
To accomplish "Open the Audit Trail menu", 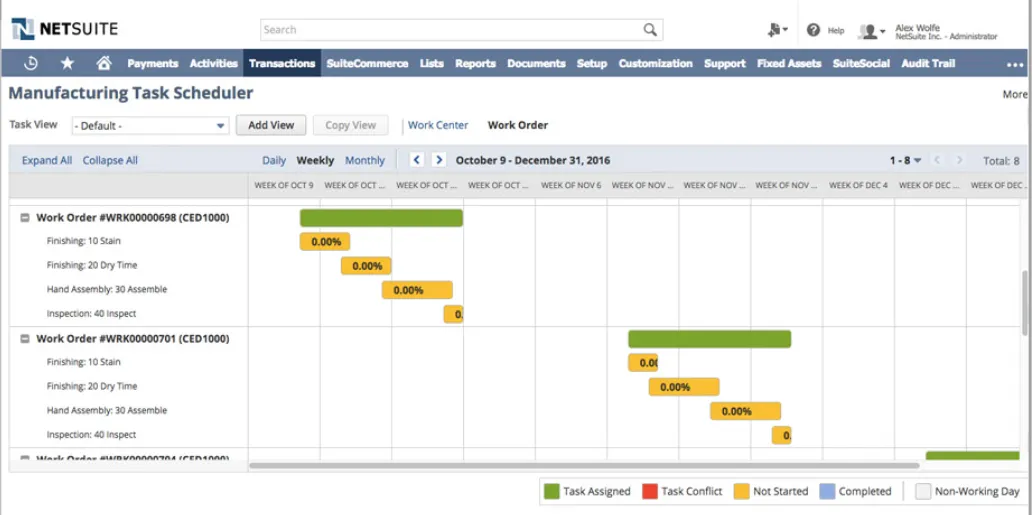I will [928, 63].
